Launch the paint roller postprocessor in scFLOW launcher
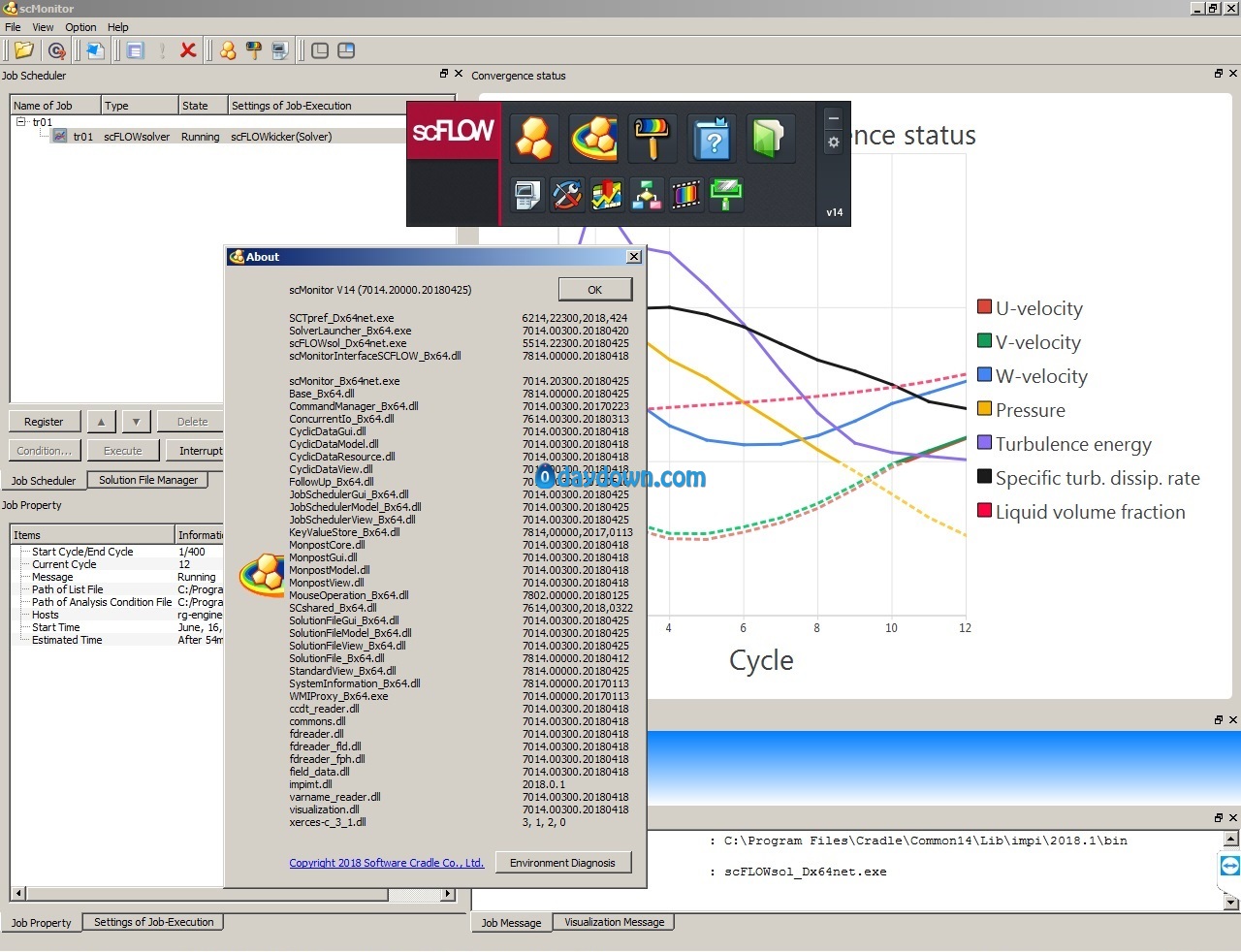The width and height of the screenshot is (1241, 952). click(x=652, y=138)
